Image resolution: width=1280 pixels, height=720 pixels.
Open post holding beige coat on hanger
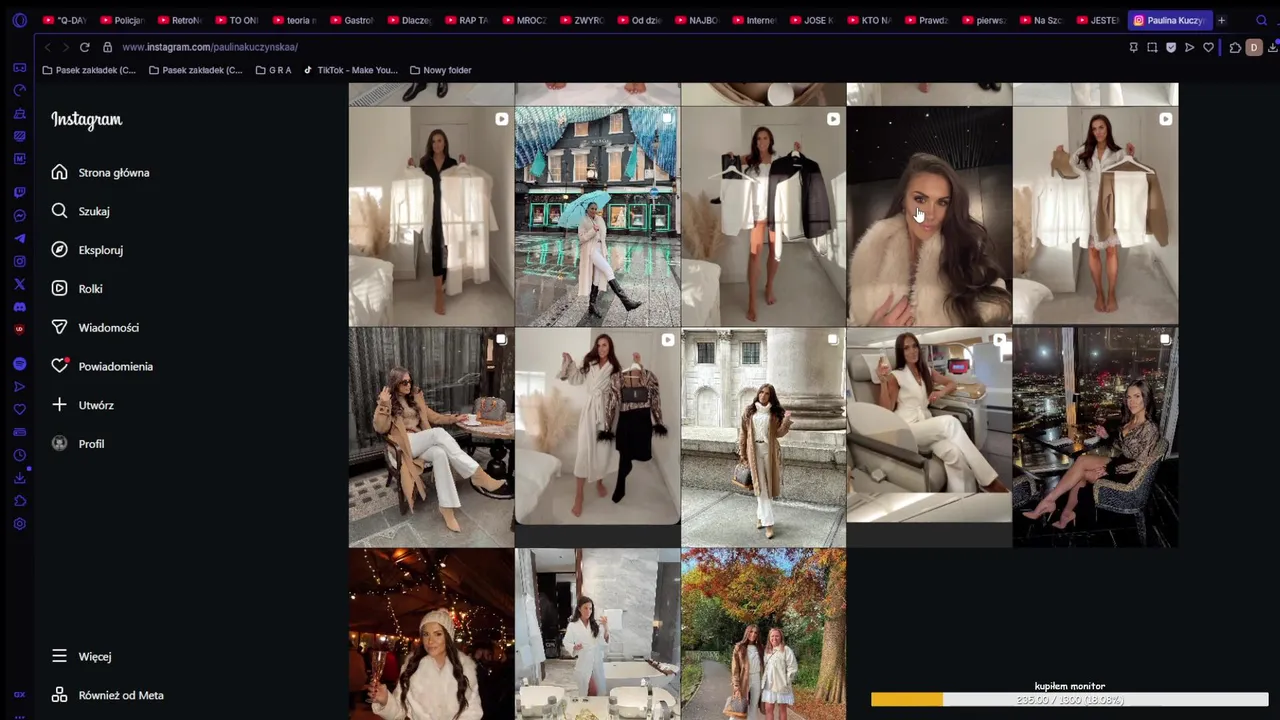pos(1095,216)
